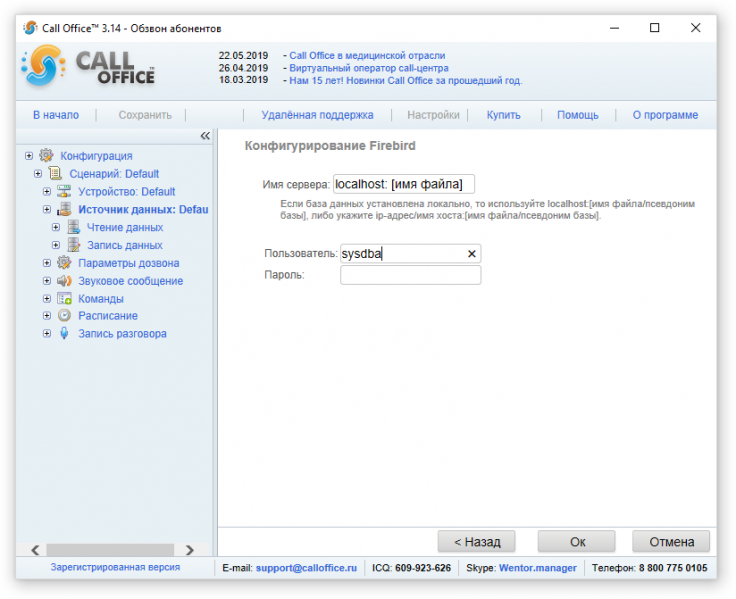Image resolution: width=736 pixels, height=599 pixels.
Task: Open Нам 15 лет! news link
Action: coord(406,81)
